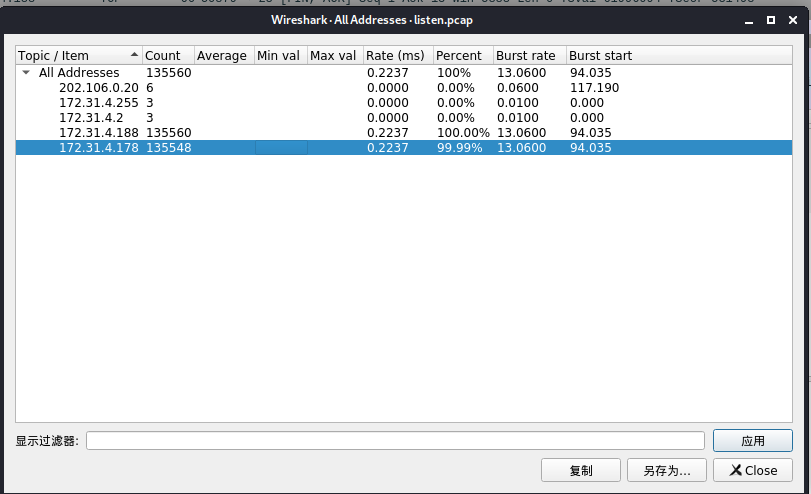
Task: Collapse the All Addresses tree node
Action: pyautogui.click(x=26, y=72)
